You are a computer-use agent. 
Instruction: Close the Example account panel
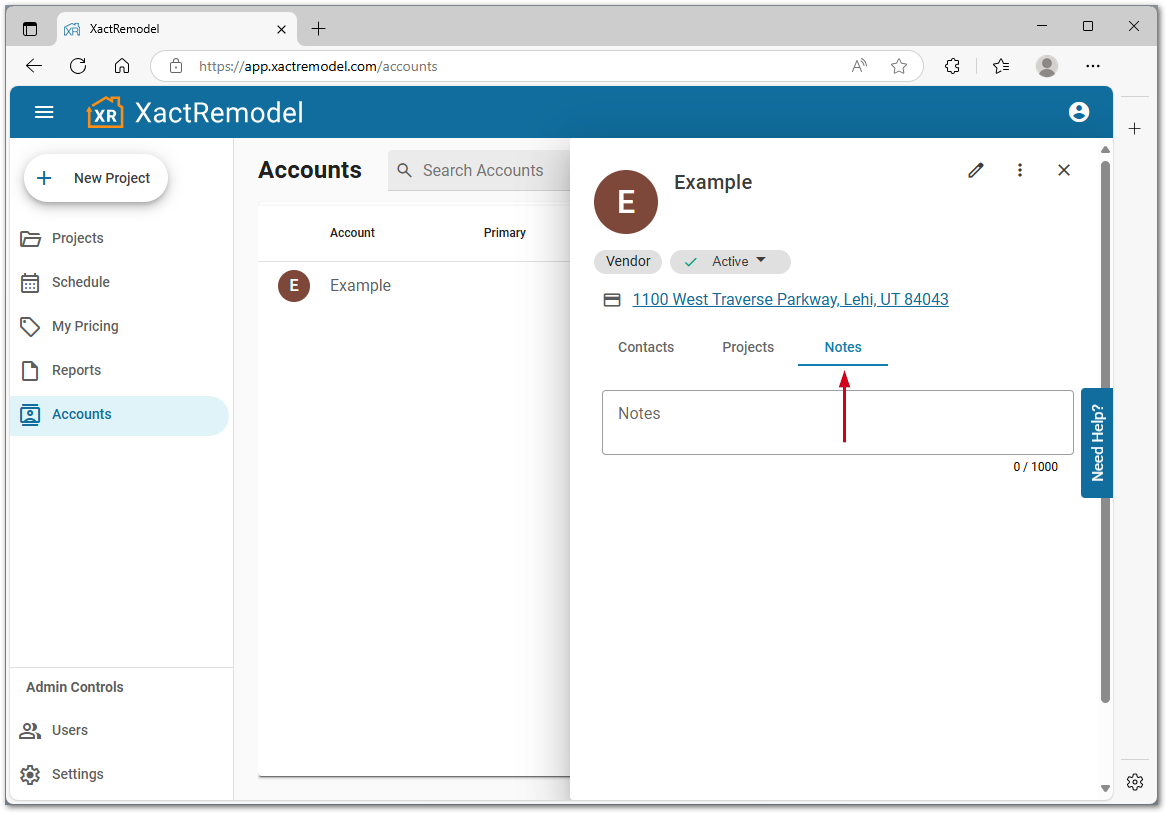pos(1063,170)
